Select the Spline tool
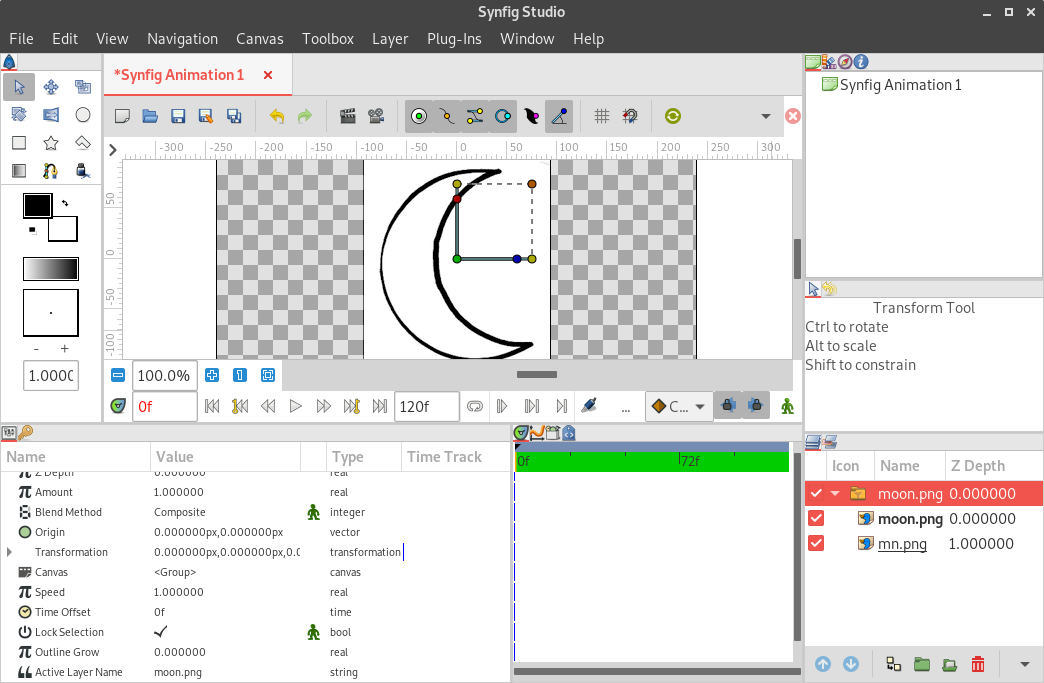Viewport: 1044px width, 683px height. click(50, 170)
